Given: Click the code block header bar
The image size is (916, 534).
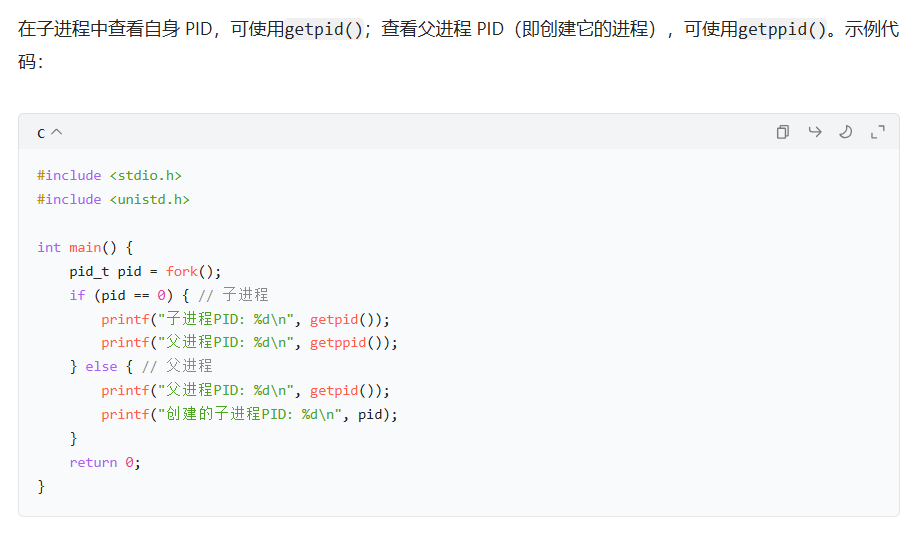Looking at the screenshot, I should 459,132.
